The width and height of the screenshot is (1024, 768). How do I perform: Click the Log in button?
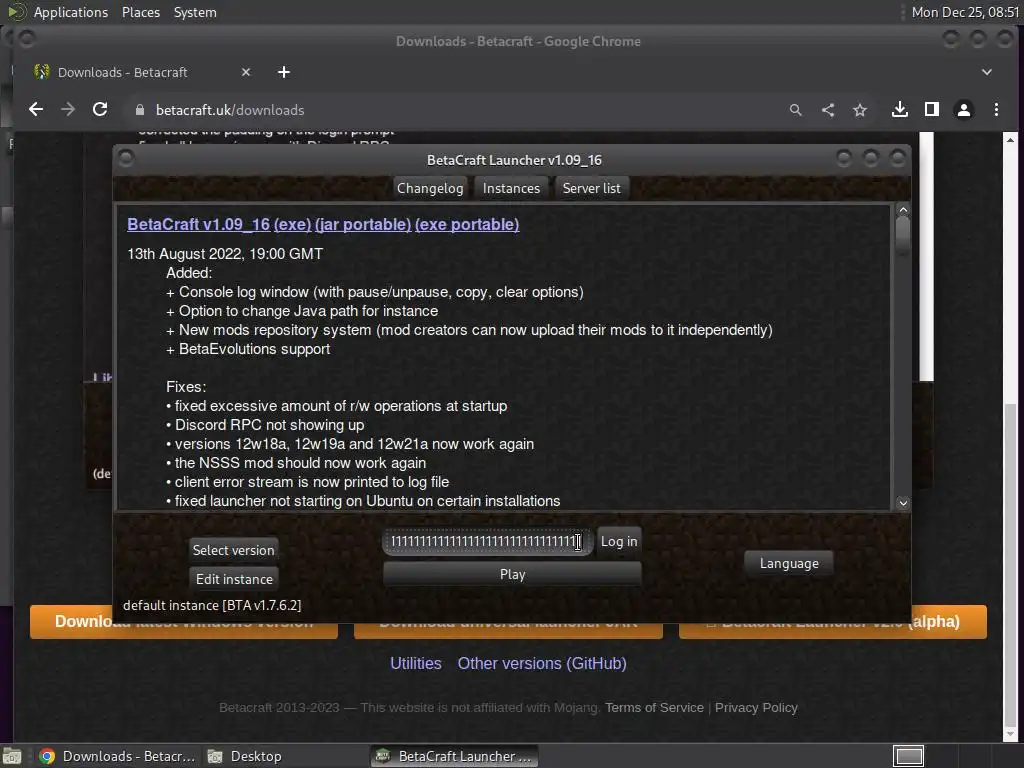[619, 541]
